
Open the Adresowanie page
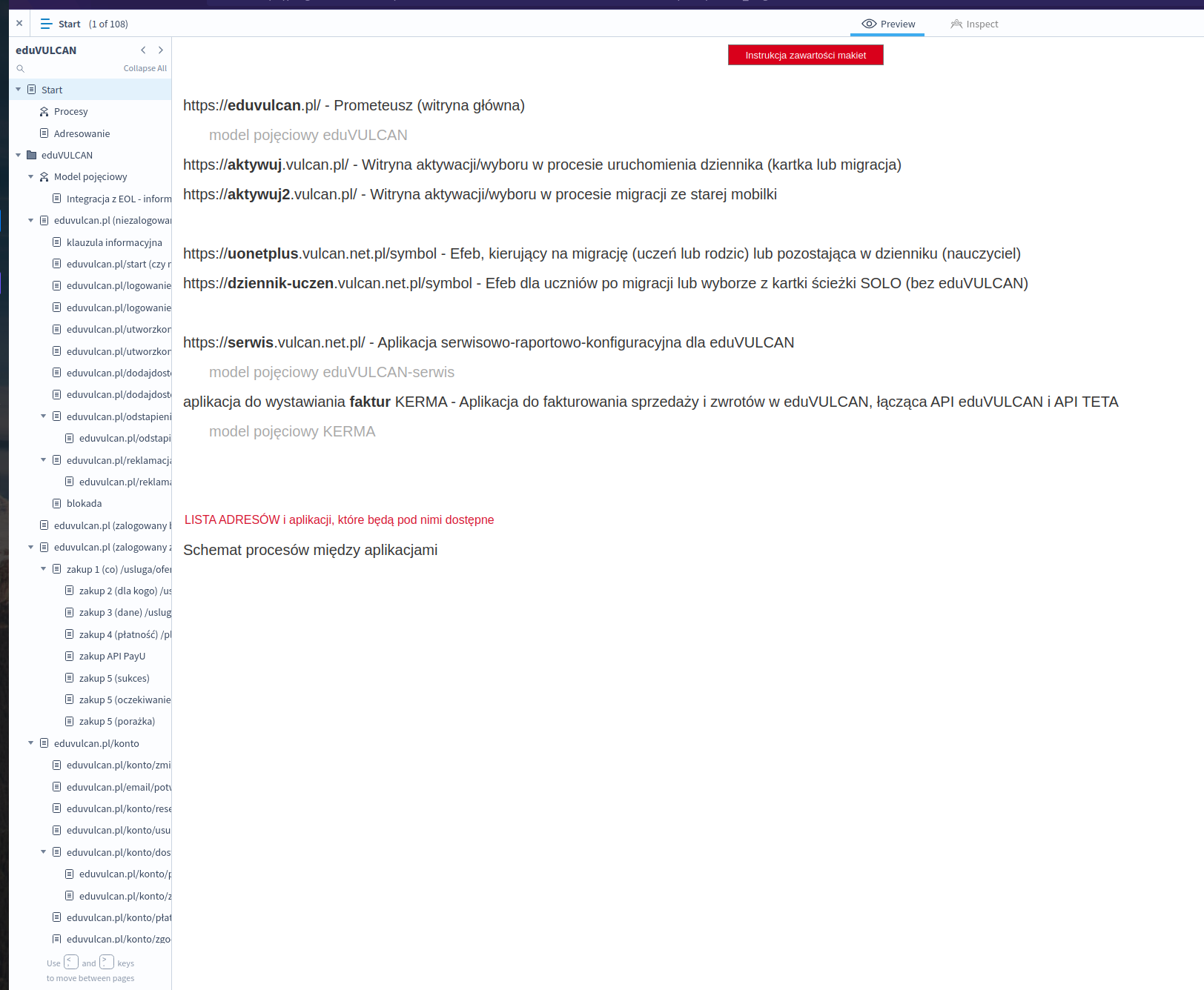(82, 133)
